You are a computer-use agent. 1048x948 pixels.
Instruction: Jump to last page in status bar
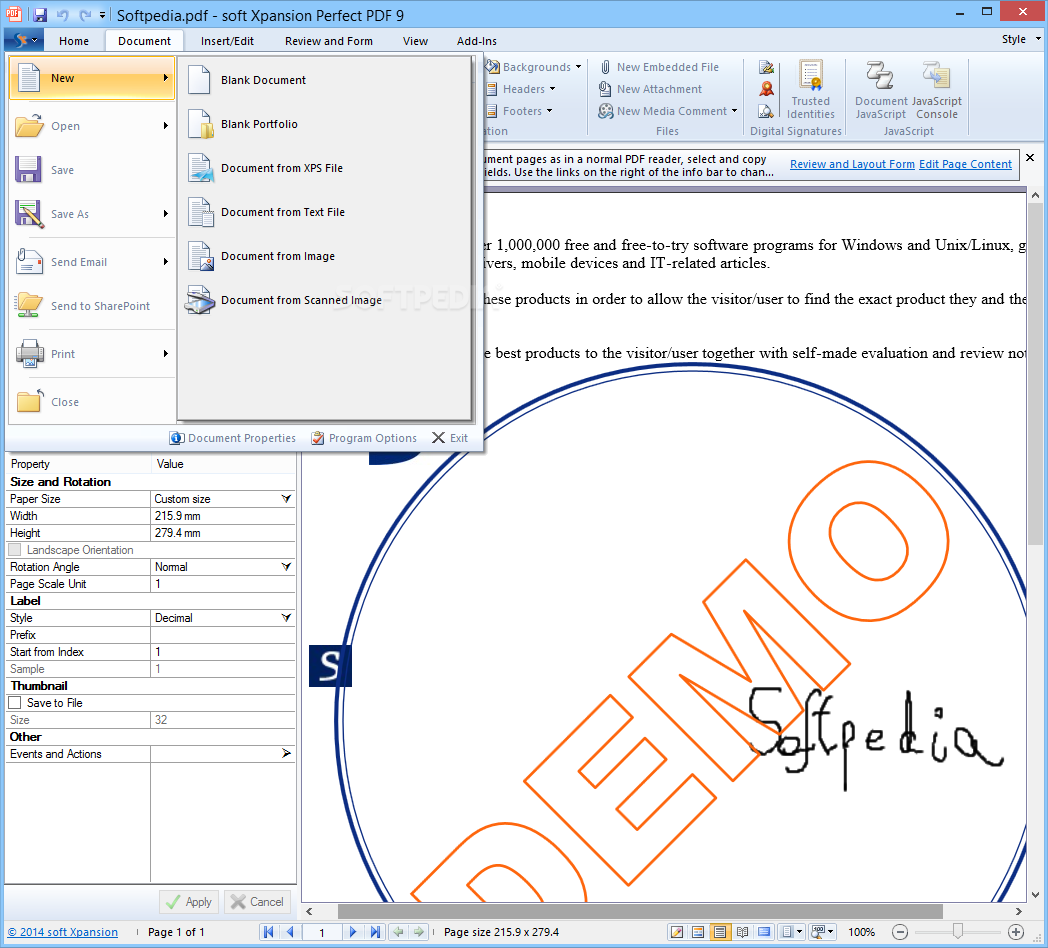click(x=375, y=932)
